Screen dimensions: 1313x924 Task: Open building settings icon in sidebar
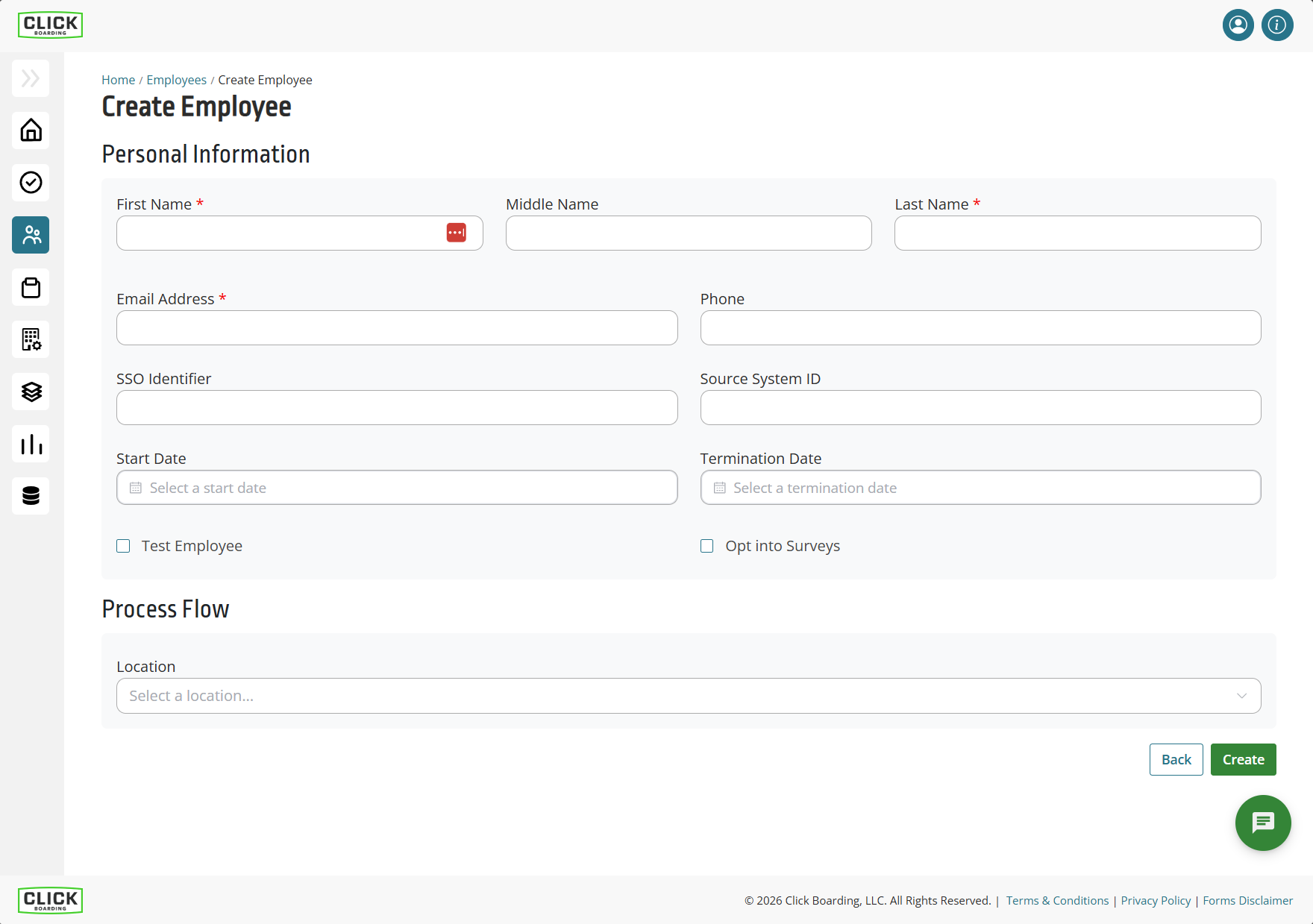click(31, 339)
